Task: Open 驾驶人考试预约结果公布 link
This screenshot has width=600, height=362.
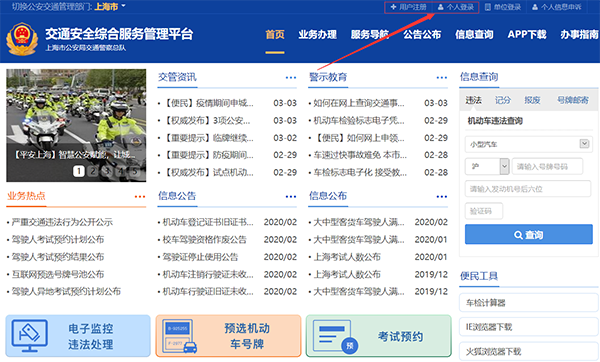Action: (x=58, y=257)
